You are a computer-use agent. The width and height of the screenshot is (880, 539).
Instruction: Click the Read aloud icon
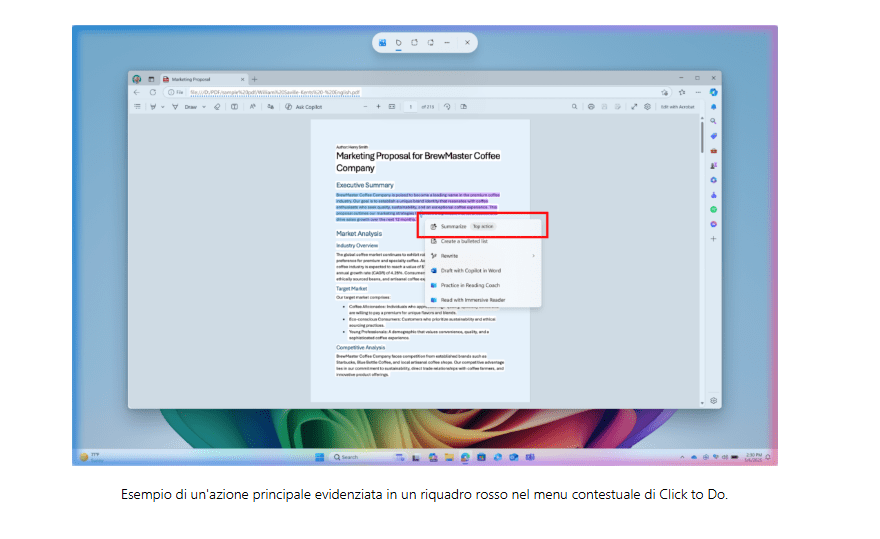click(x=253, y=107)
